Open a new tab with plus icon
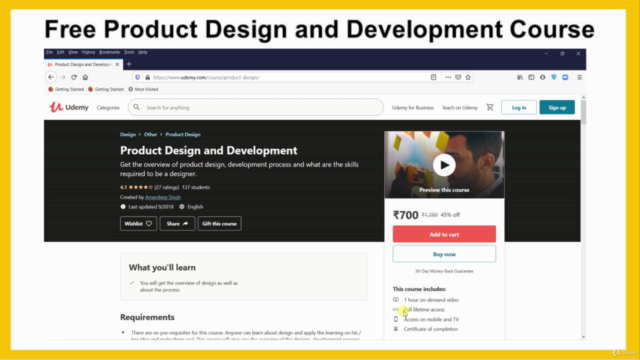The width and height of the screenshot is (640, 360). coord(129,64)
